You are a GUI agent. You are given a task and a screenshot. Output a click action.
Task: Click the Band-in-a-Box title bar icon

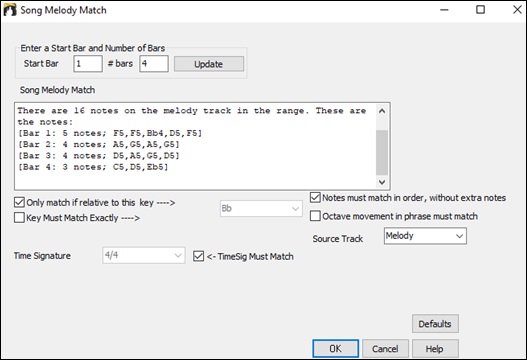10,10
